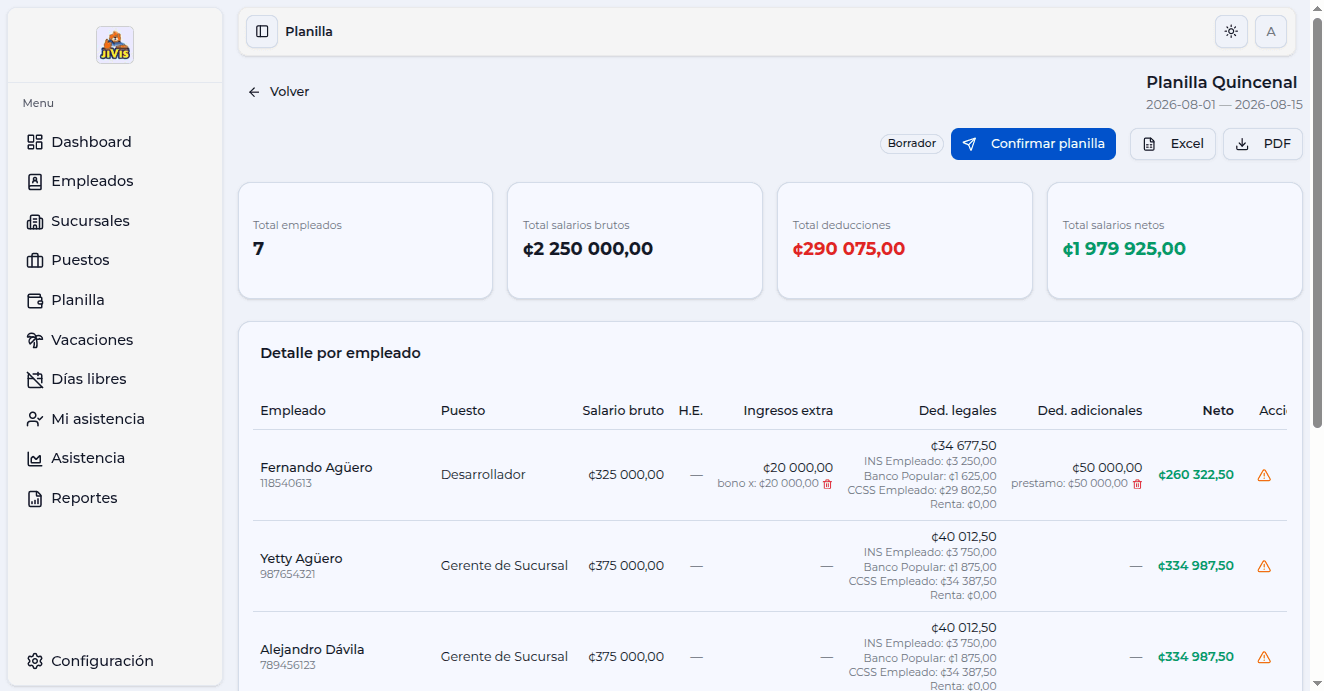Click the JIVIS logo in sidebar
This screenshot has height=691, width=1324.
[x=115, y=45]
